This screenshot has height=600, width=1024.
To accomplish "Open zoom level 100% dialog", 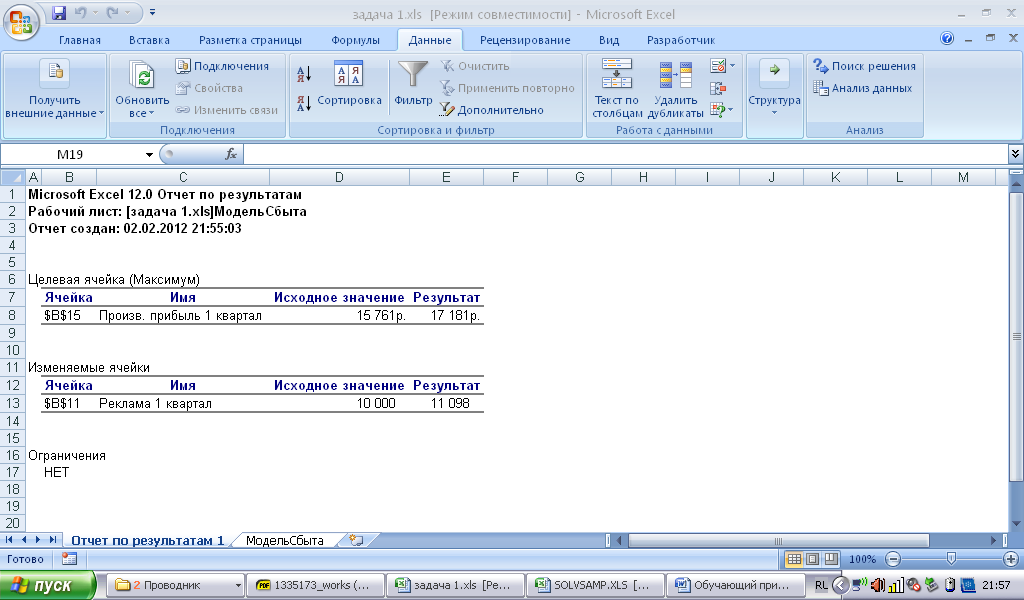I will pyautogui.click(x=862, y=559).
